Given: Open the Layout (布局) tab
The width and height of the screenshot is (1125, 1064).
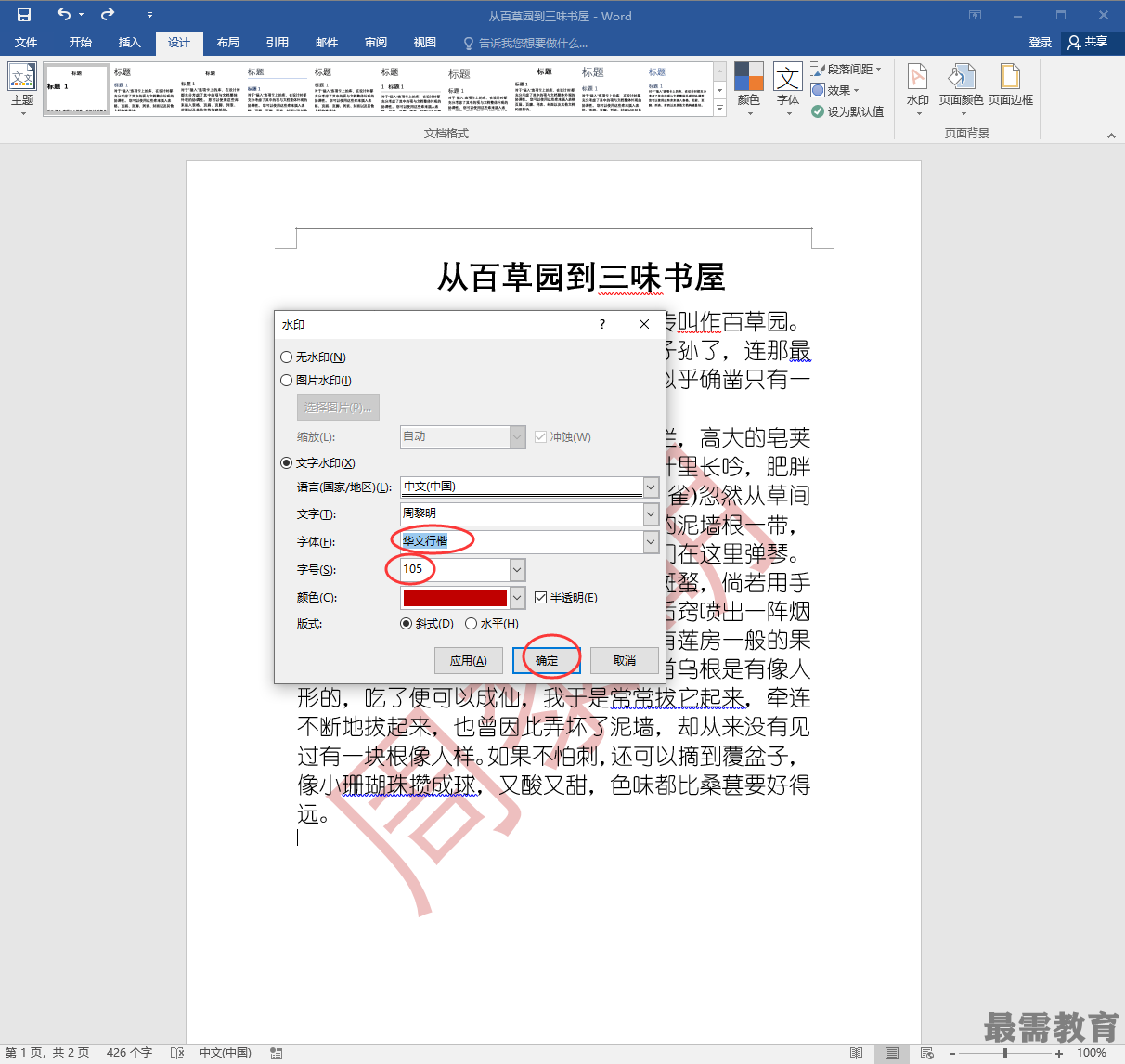Looking at the screenshot, I should click(228, 43).
